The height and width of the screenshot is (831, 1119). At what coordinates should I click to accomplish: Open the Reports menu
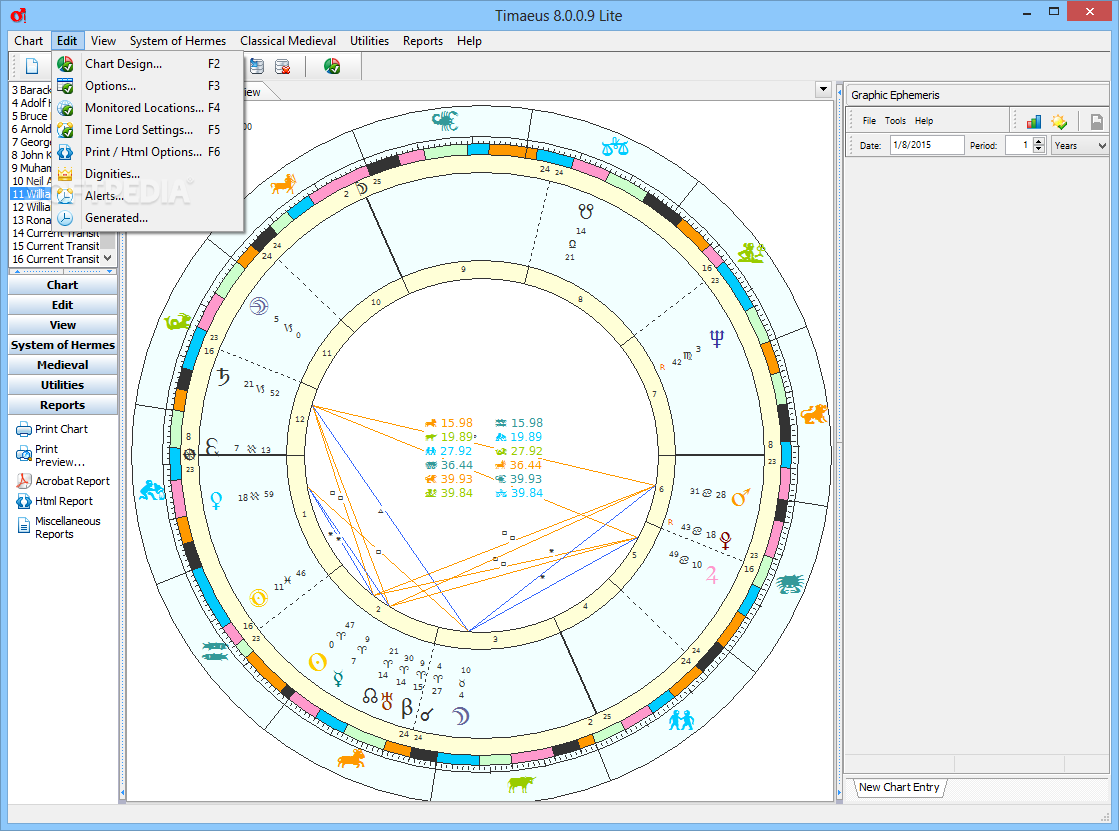(423, 41)
